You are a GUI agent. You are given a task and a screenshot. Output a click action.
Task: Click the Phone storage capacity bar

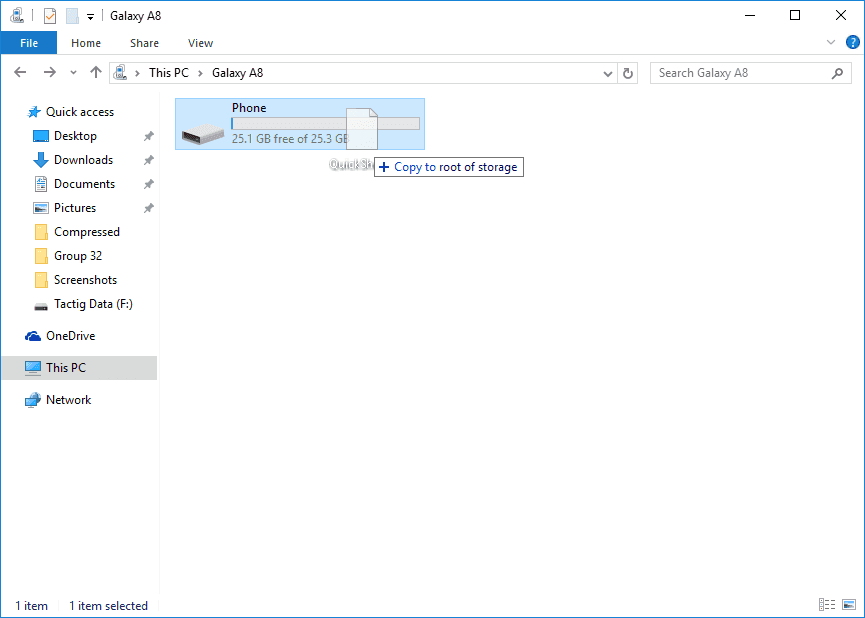pyautogui.click(x=325, y=124)
